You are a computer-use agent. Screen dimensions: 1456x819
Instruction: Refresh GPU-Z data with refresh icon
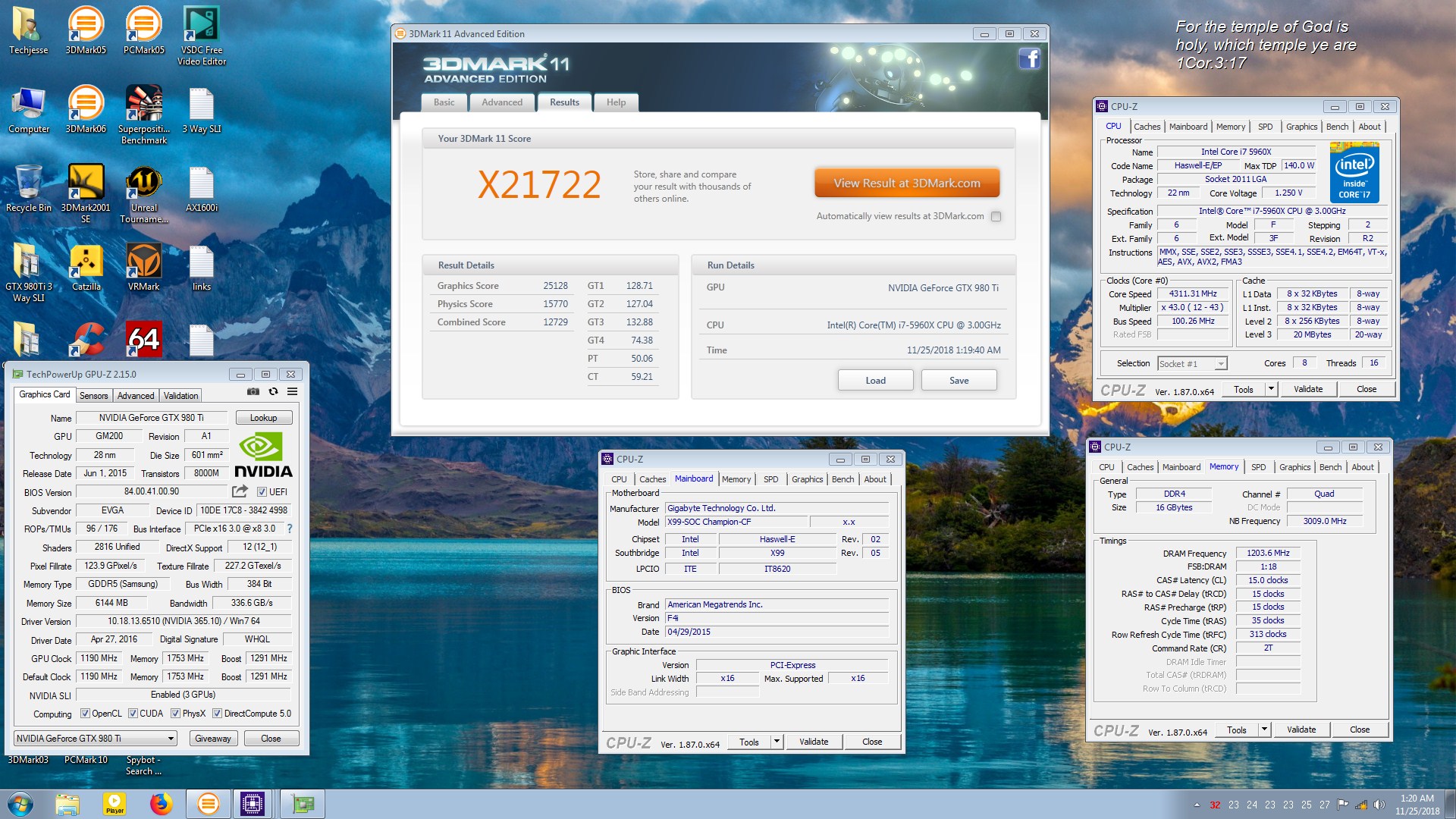tap(273, 392)
